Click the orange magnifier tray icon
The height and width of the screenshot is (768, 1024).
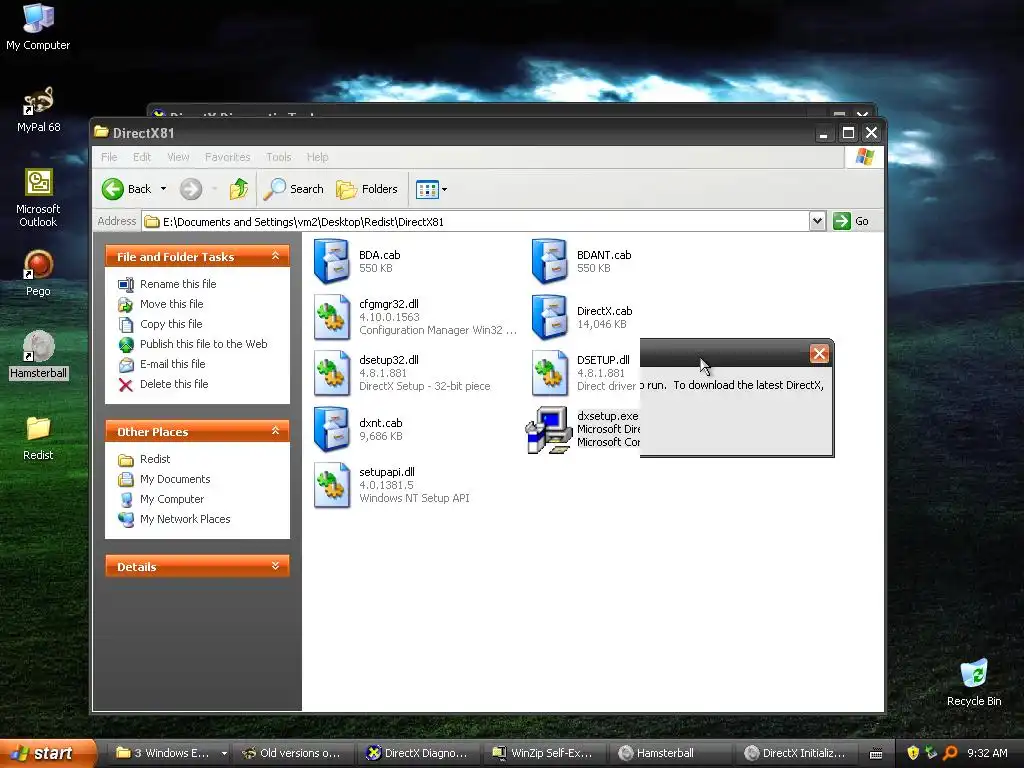pyautogui.click(x=950, y=753)
